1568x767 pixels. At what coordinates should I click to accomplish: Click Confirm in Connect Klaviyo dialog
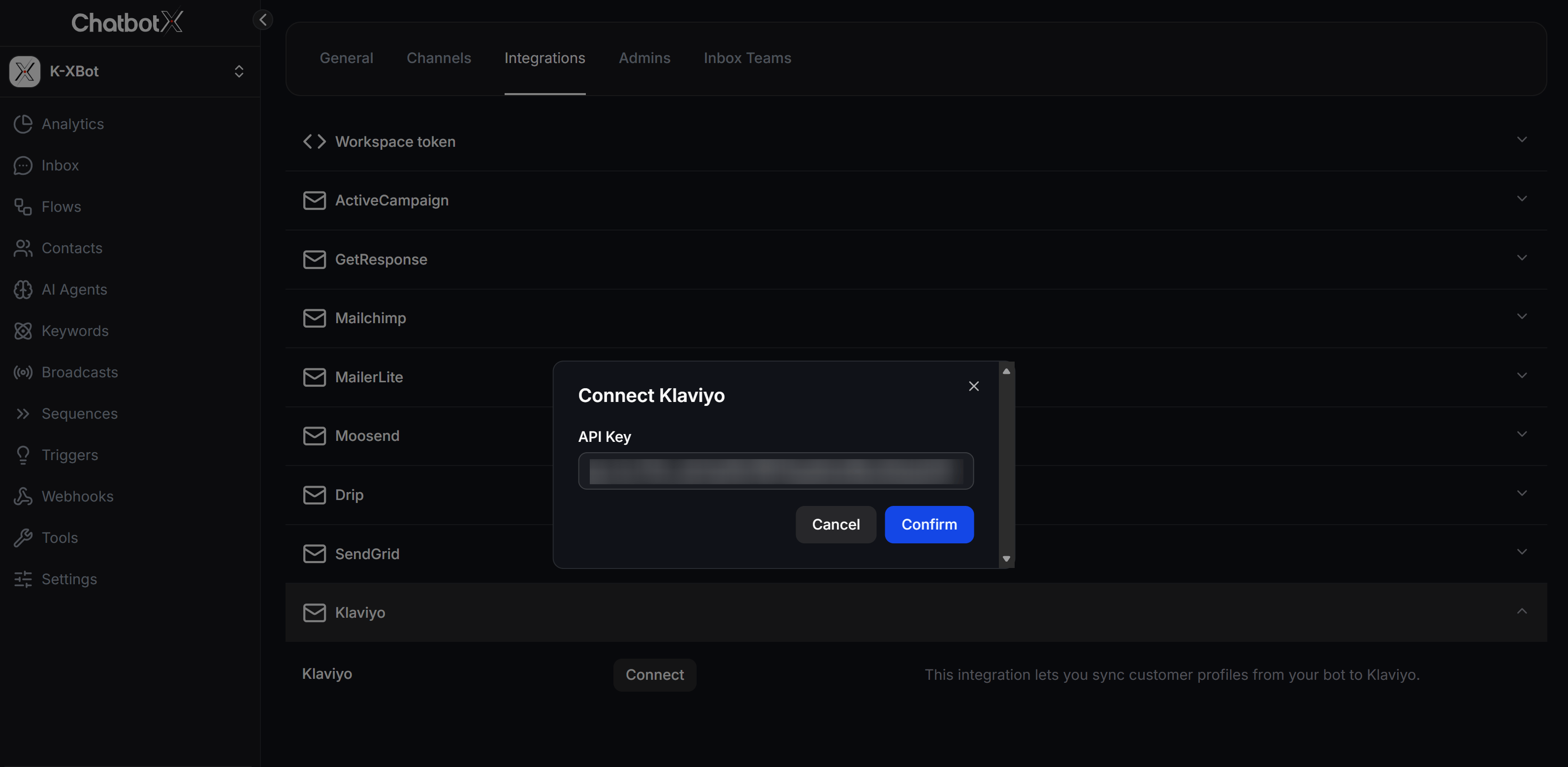(929, 525)
